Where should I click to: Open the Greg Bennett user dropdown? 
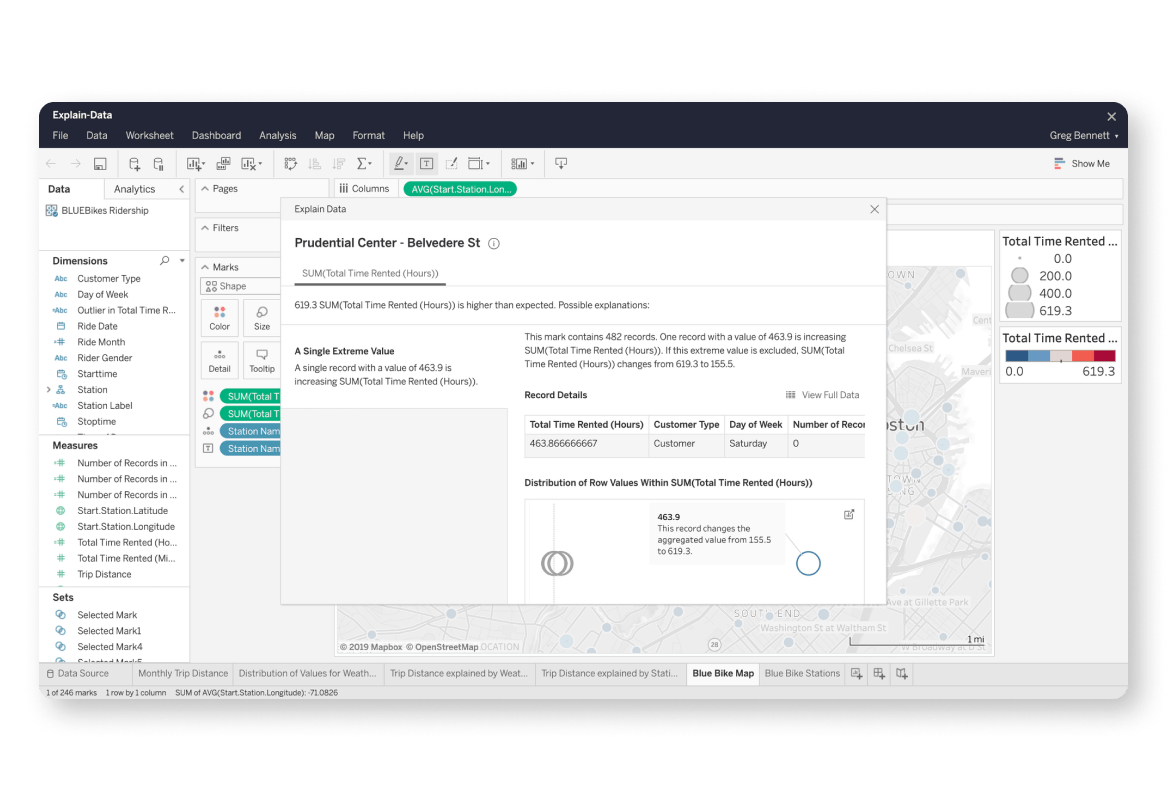click(1083, 135)
